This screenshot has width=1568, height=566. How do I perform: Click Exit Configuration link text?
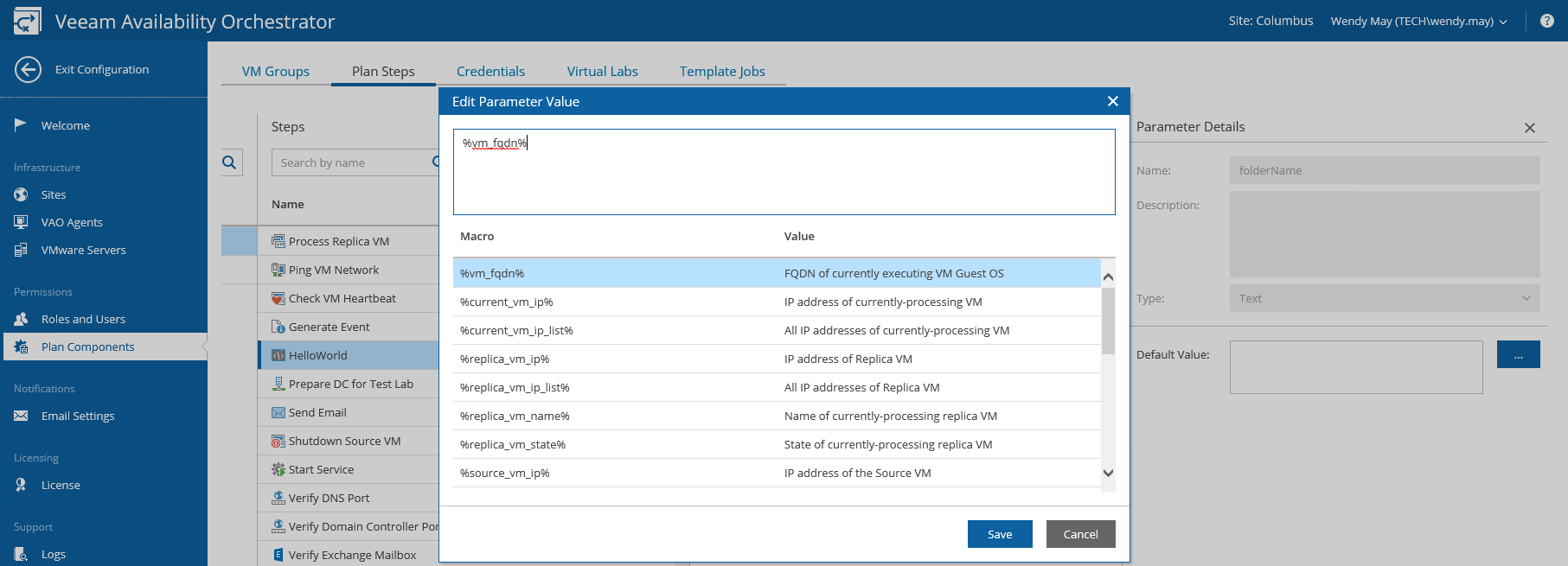[x=102, y=69]
